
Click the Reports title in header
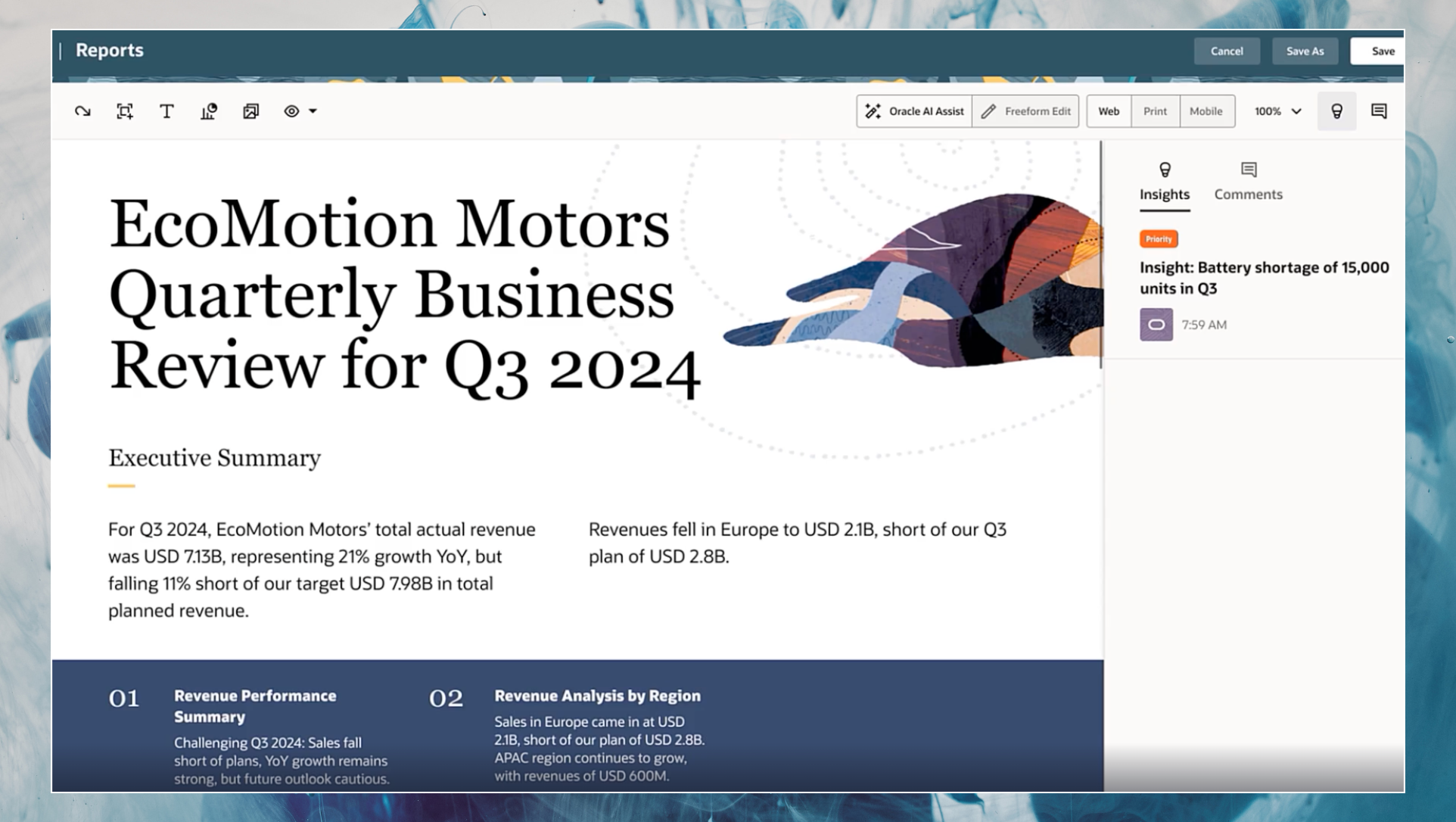[110, 50]
